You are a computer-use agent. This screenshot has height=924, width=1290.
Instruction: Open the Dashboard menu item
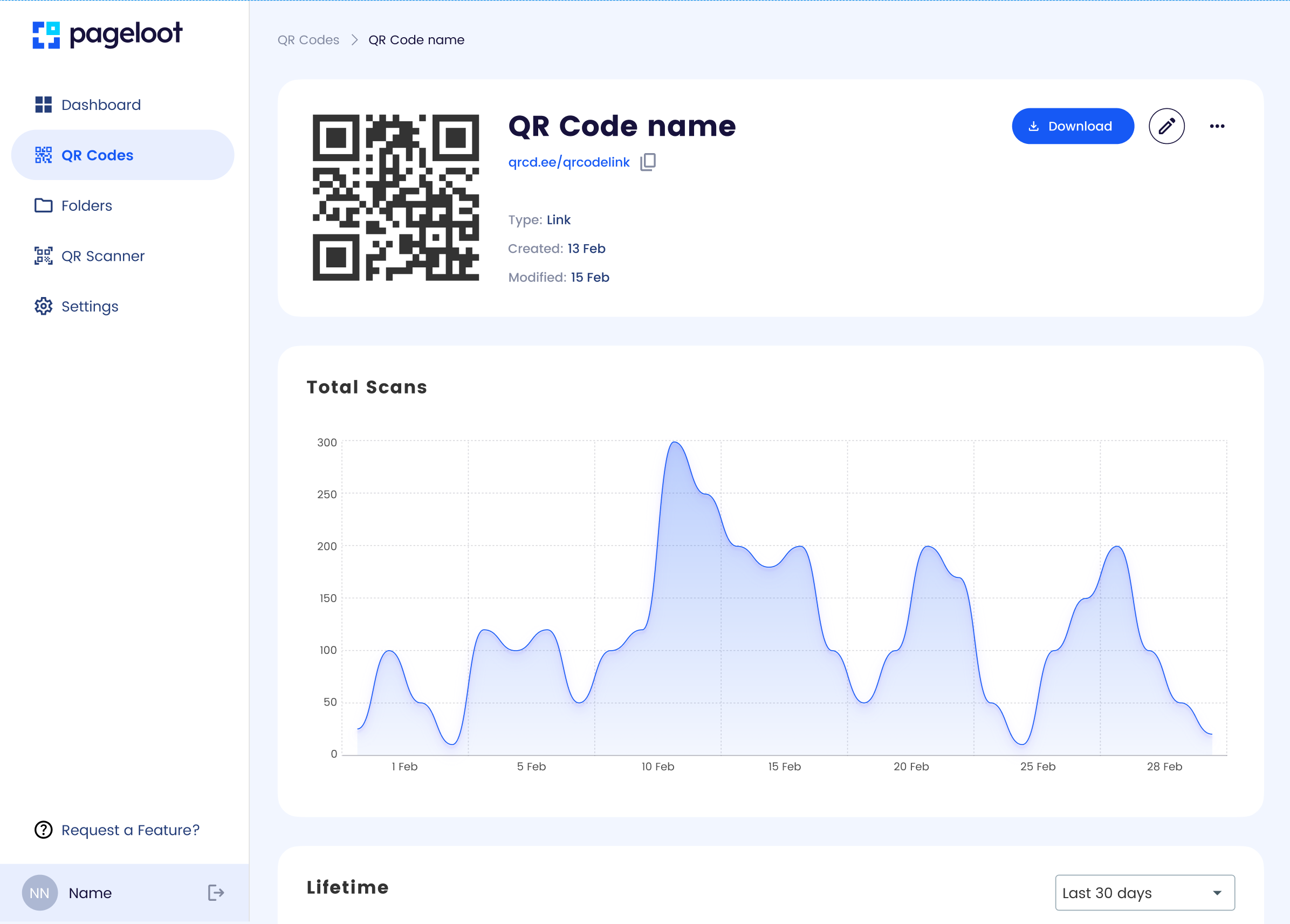point(101,105)
